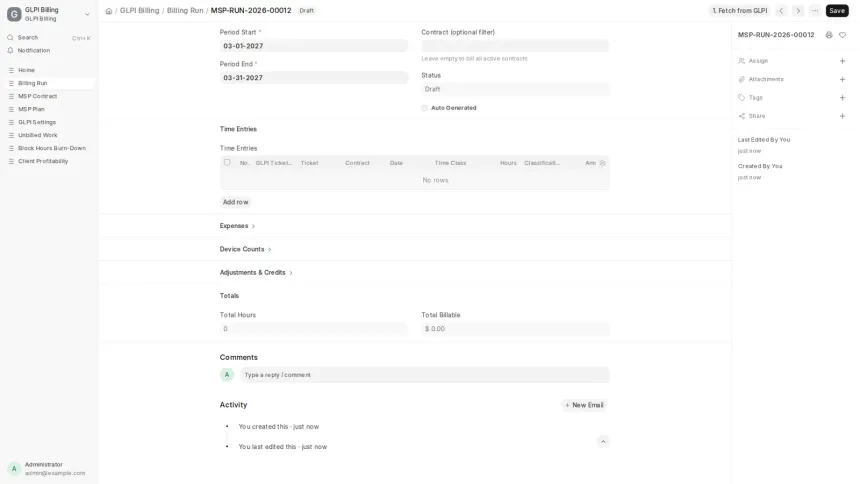This screenshot has height=484, width=860.
Task: Open the three-dots more menu
Action: 815,10
